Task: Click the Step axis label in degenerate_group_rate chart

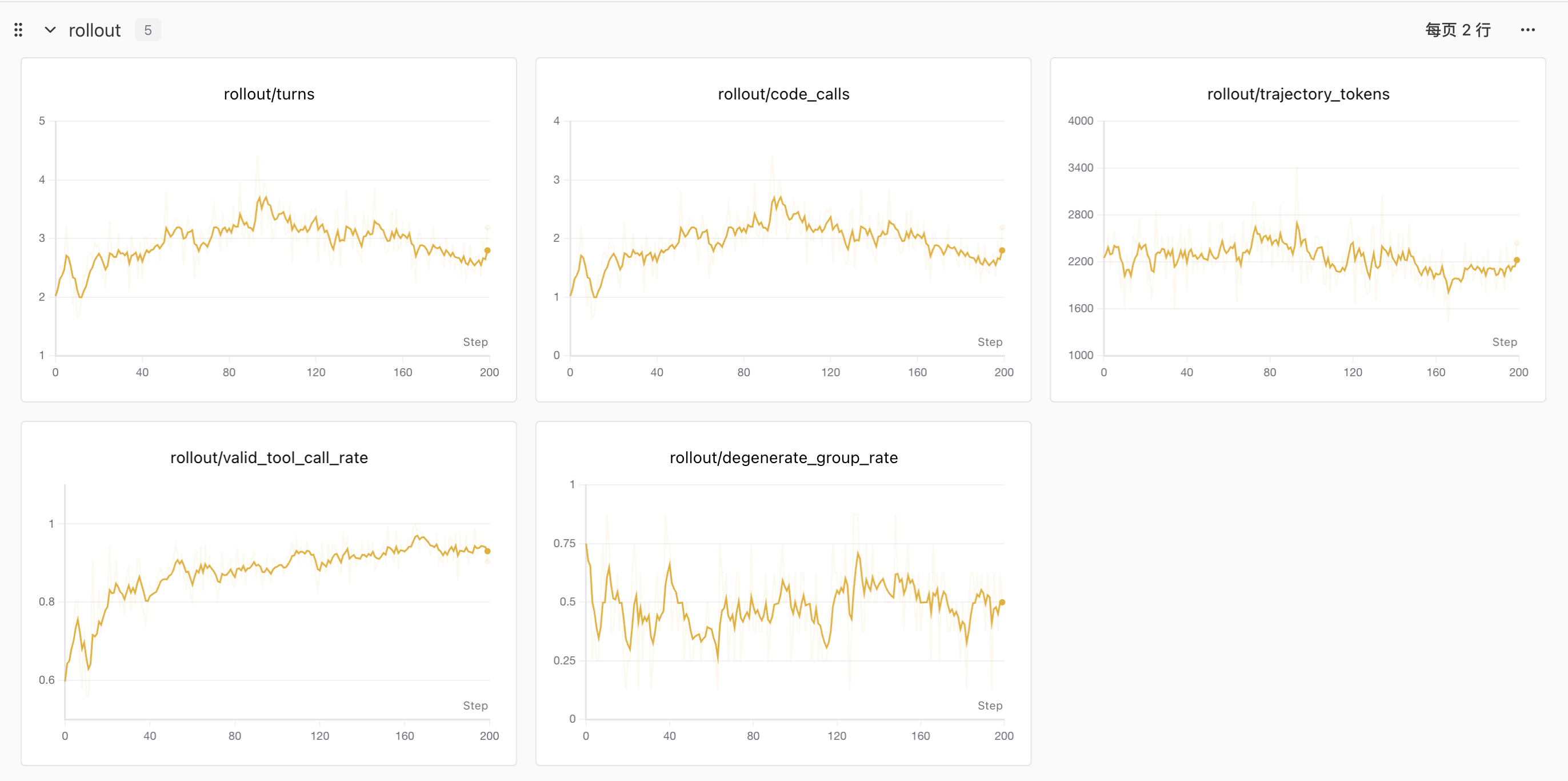Action: pos(990,706)
